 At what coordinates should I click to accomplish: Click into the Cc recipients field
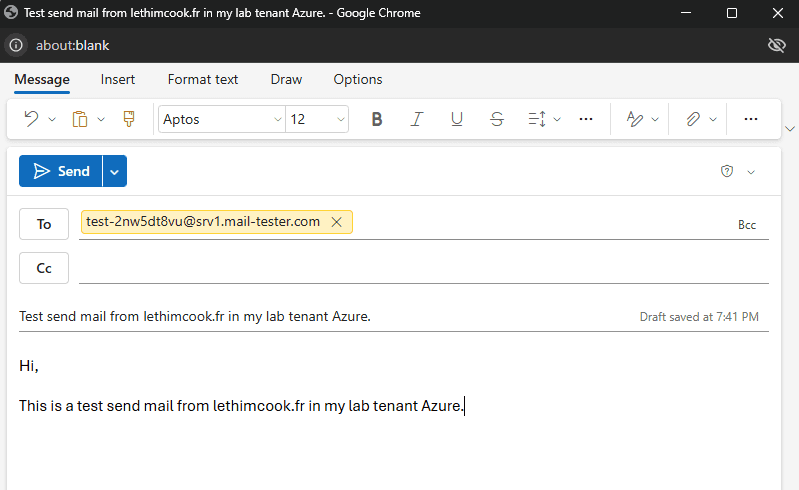[x=420, y=268]
